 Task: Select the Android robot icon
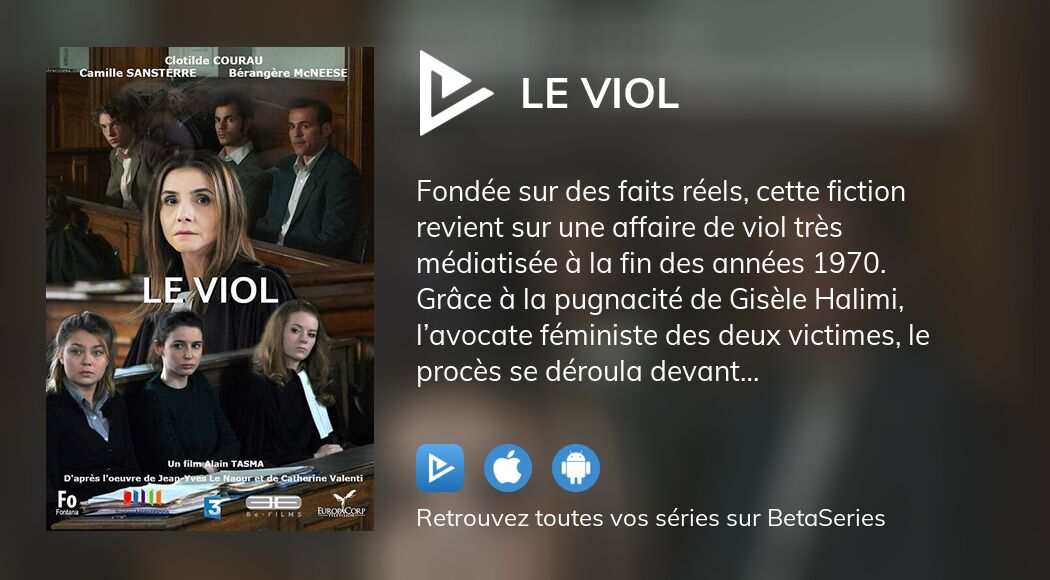(576, 468)
